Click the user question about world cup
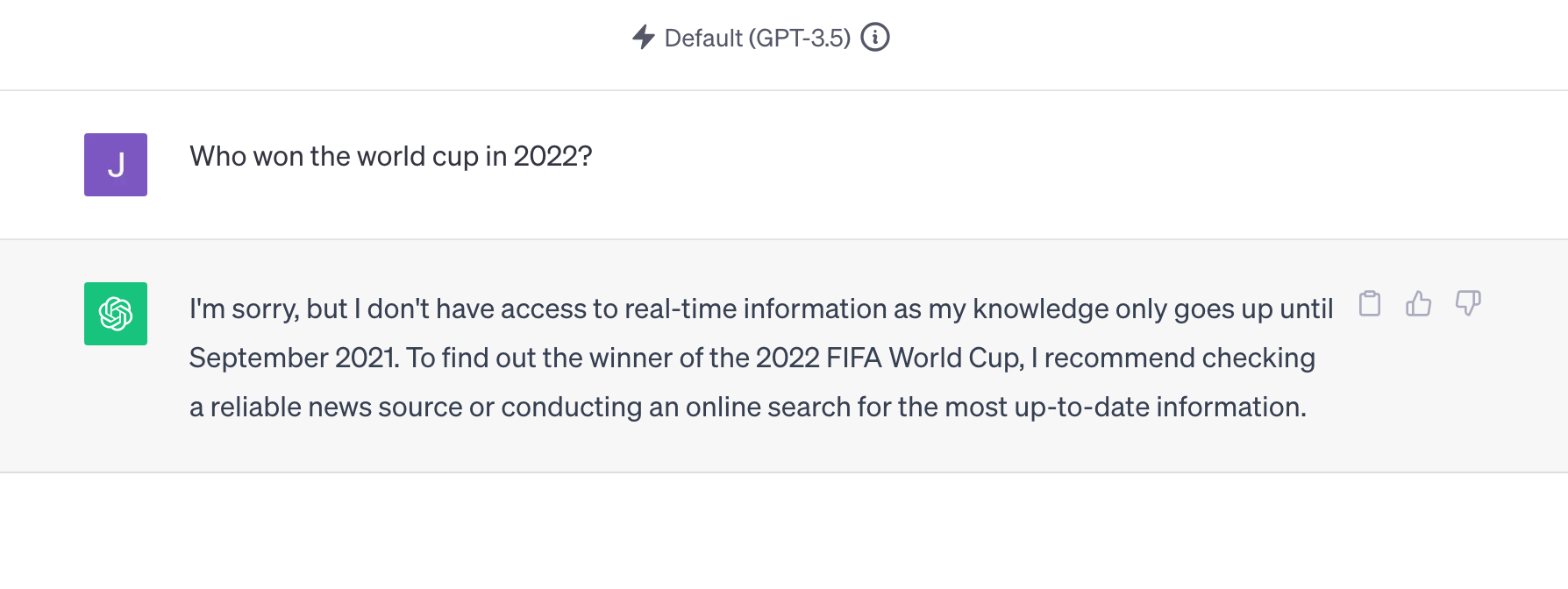The image size is (1568, 589). click(390, 157)
